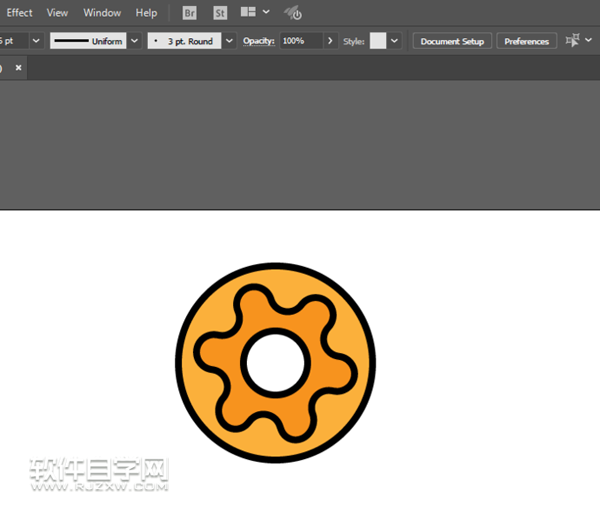600x513 pixels.
Task: Open the Arrange Documents layout icon
Action: click(248, 13)
